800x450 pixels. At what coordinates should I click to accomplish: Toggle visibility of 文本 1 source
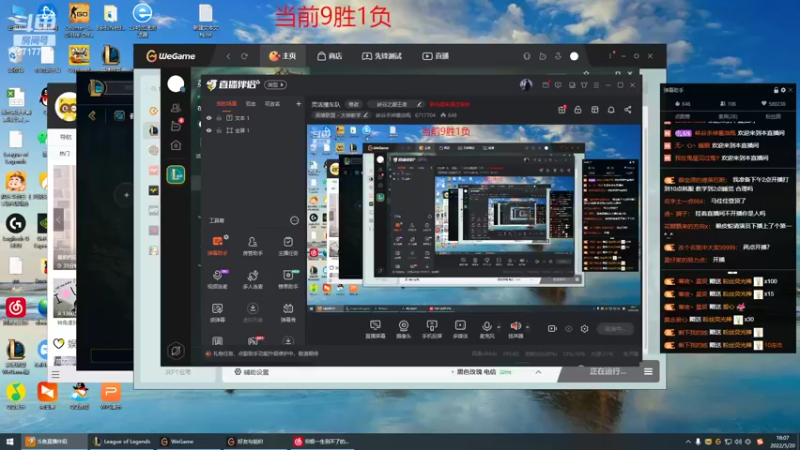coord(209,118)
